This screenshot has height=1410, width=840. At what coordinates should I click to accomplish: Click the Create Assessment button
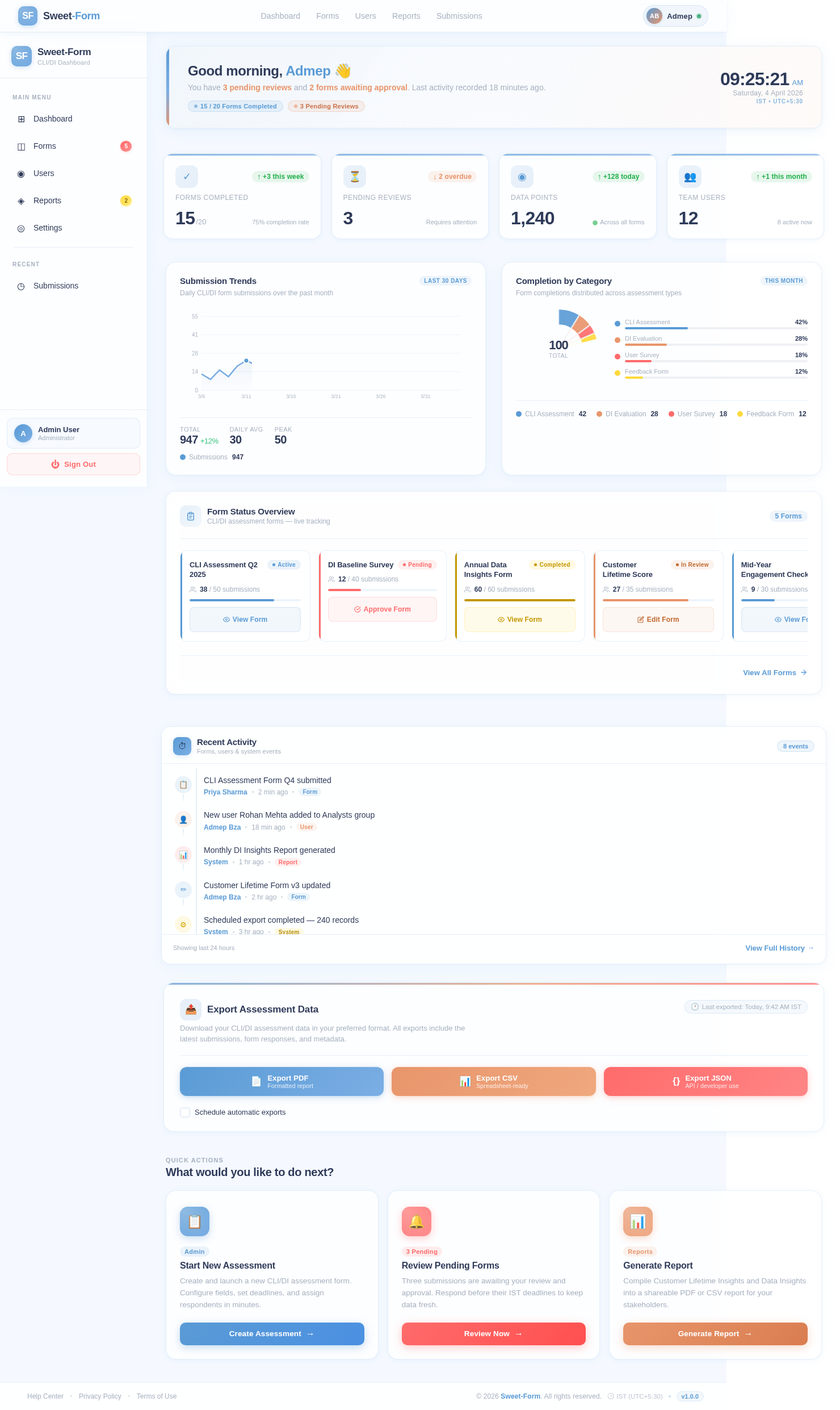coord(272,1334)
